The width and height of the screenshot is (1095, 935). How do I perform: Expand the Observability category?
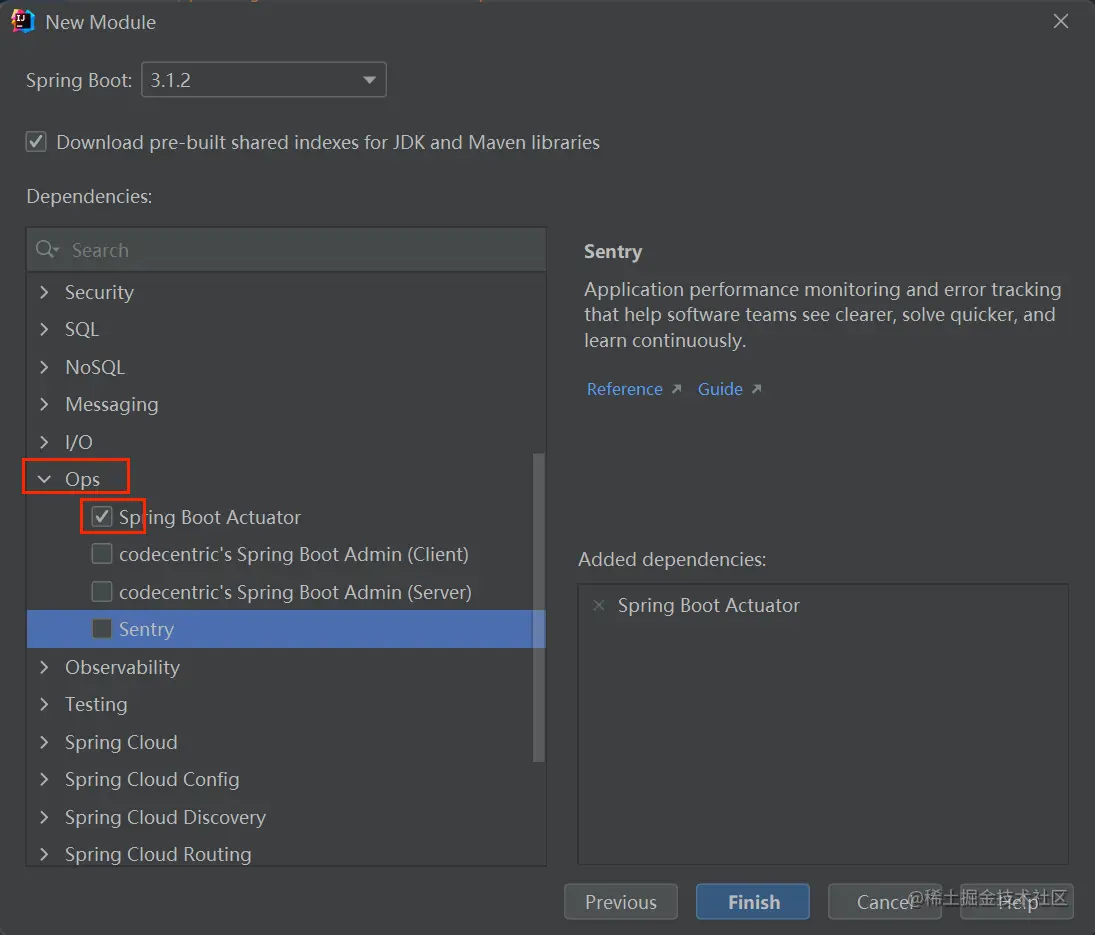[45, 667]
